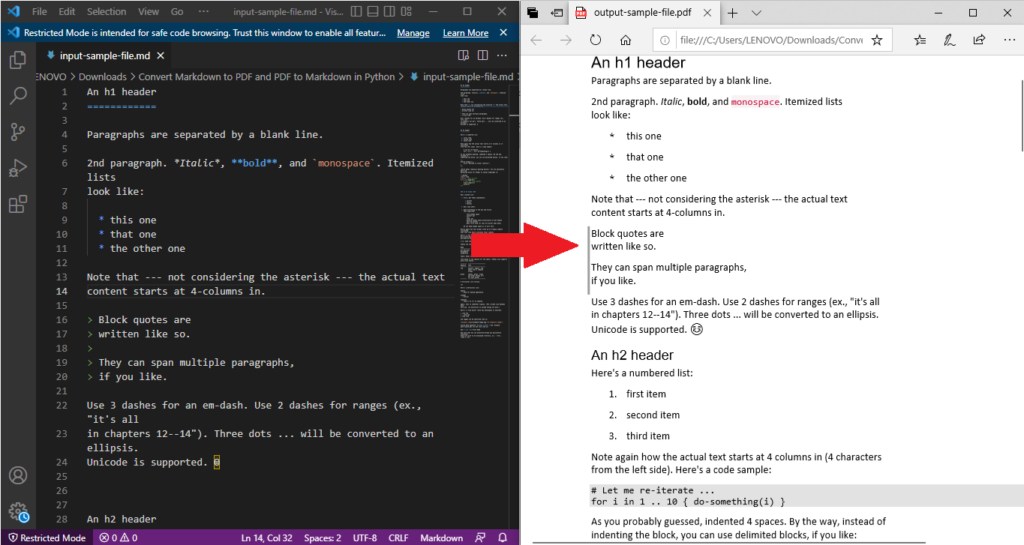Open the Markdown language mode selector
This screenshot has height=545, width=1024.
[441, 538]
